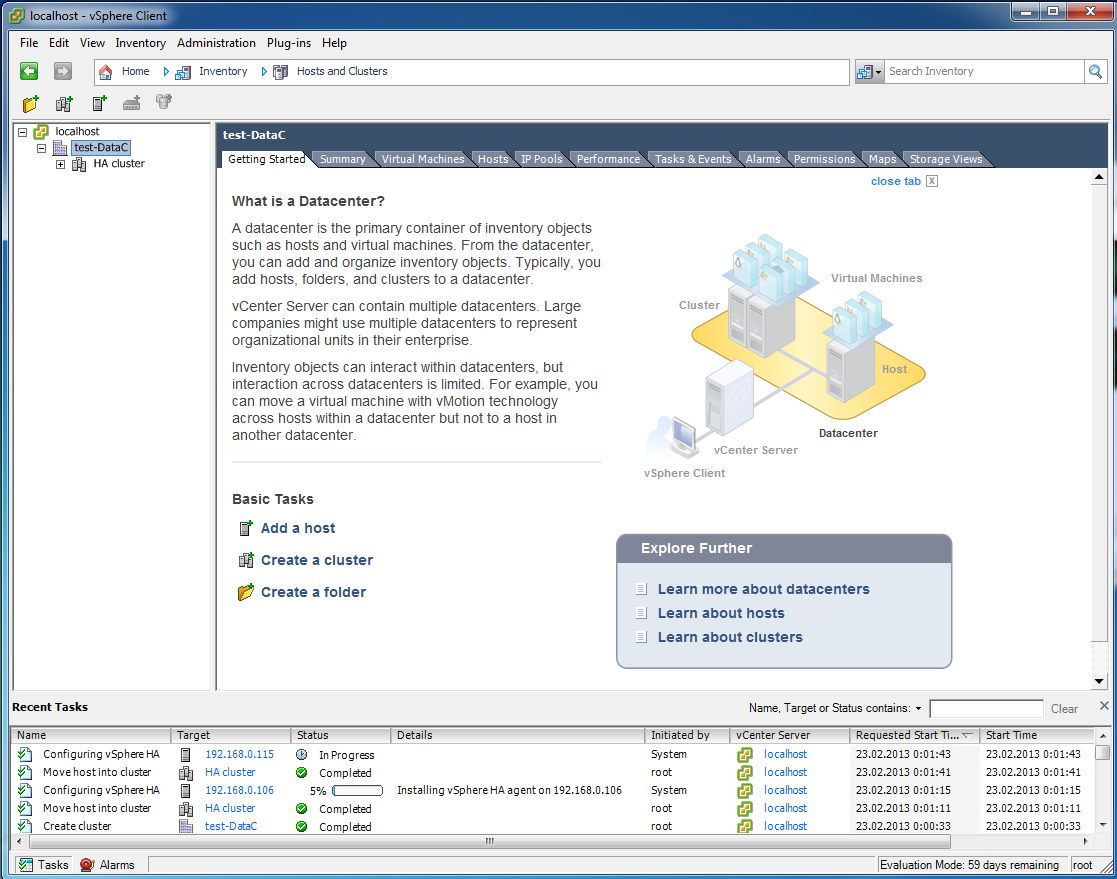The image size is (1117, 879).
Task: Open the File menu
Action: (29, 43)
